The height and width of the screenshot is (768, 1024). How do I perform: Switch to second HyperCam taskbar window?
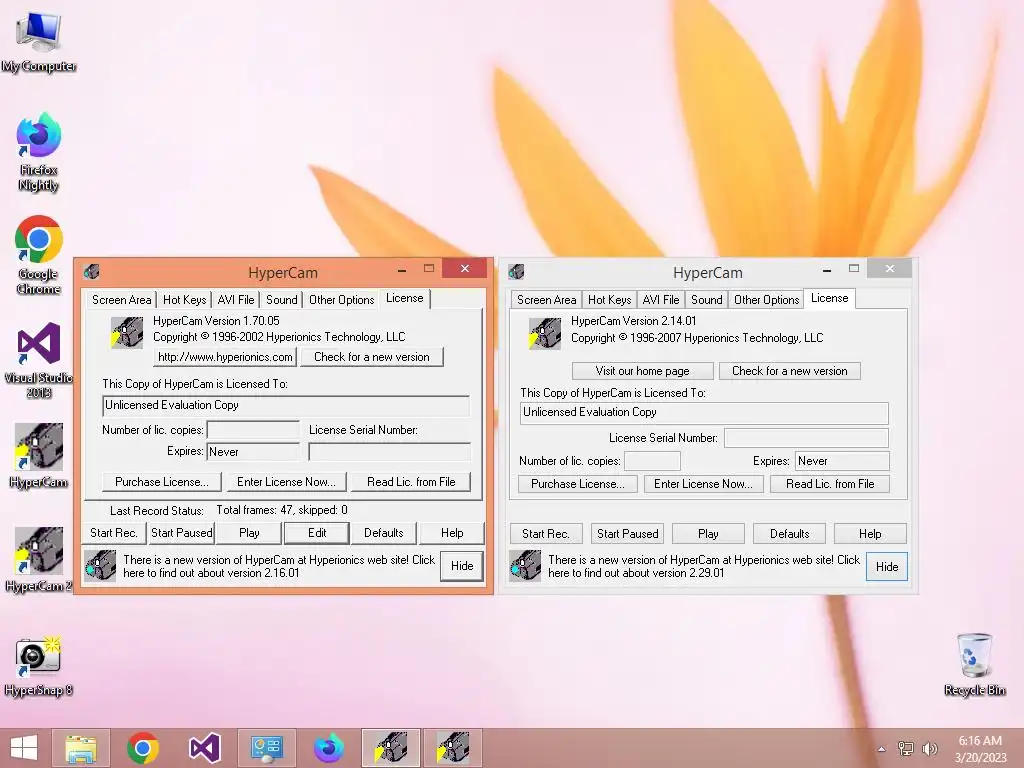coord(453,748)
